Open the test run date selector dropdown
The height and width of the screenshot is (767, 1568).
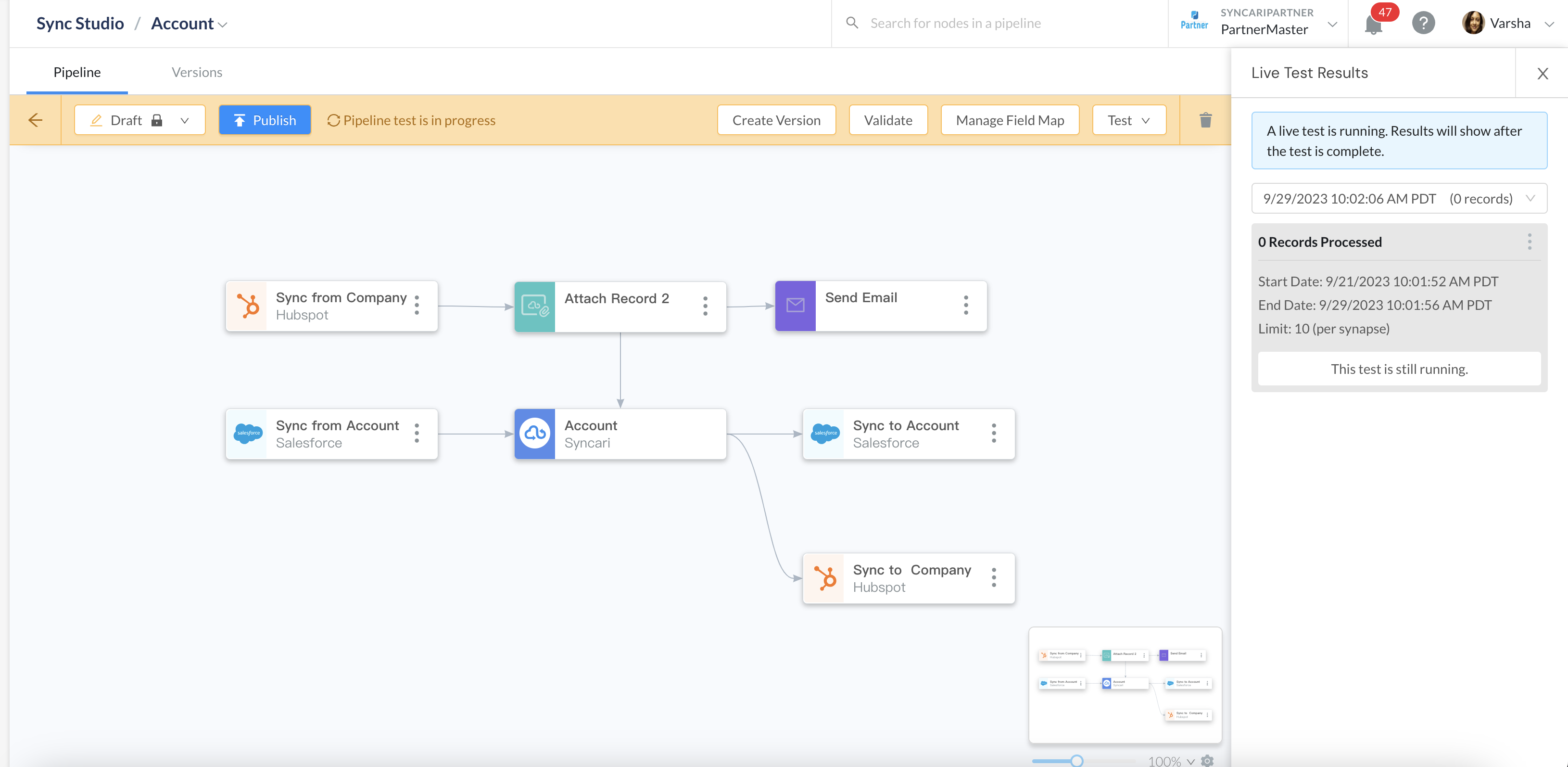[1399, 198]
